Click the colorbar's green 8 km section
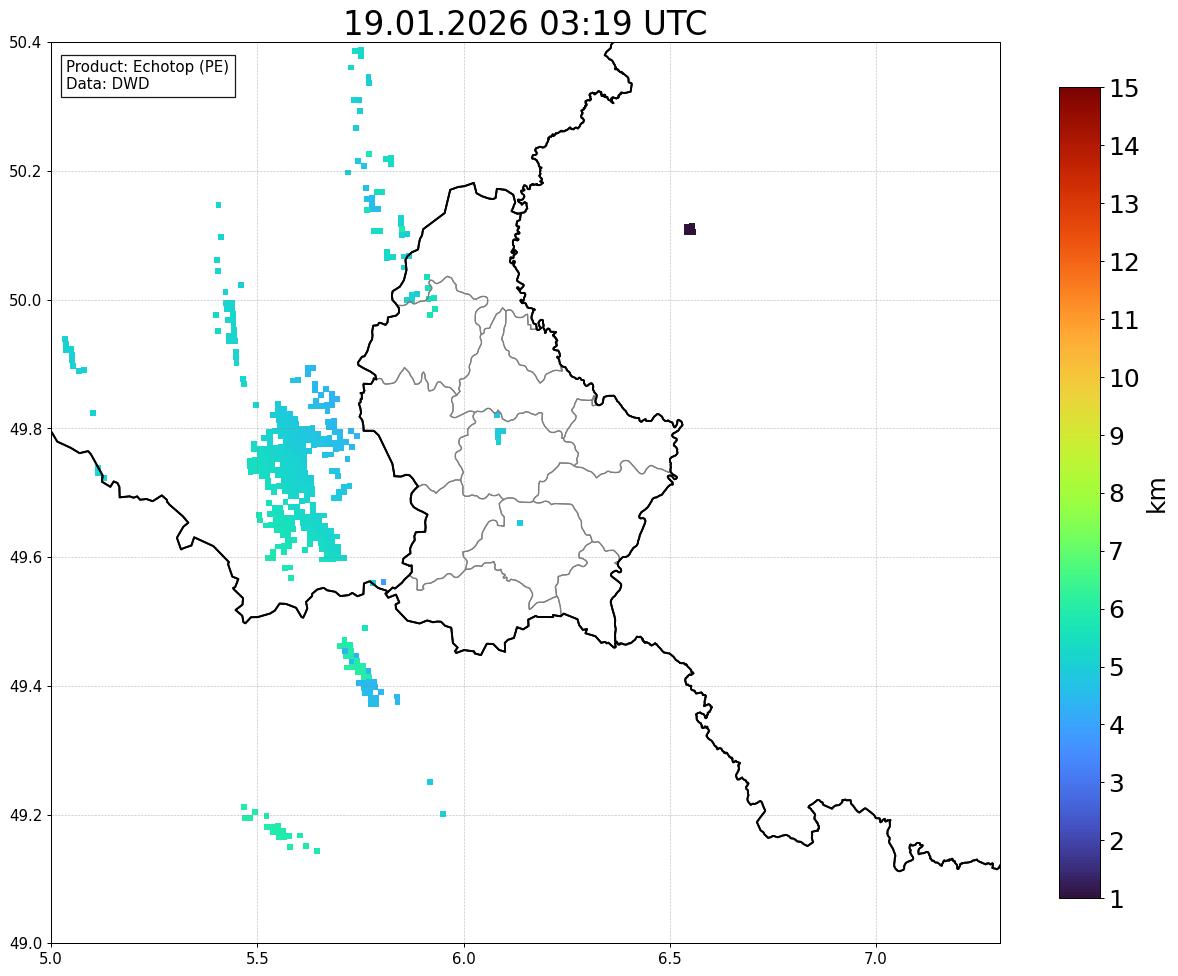This screenshot has width=1178, height=976. (1080, 493)
